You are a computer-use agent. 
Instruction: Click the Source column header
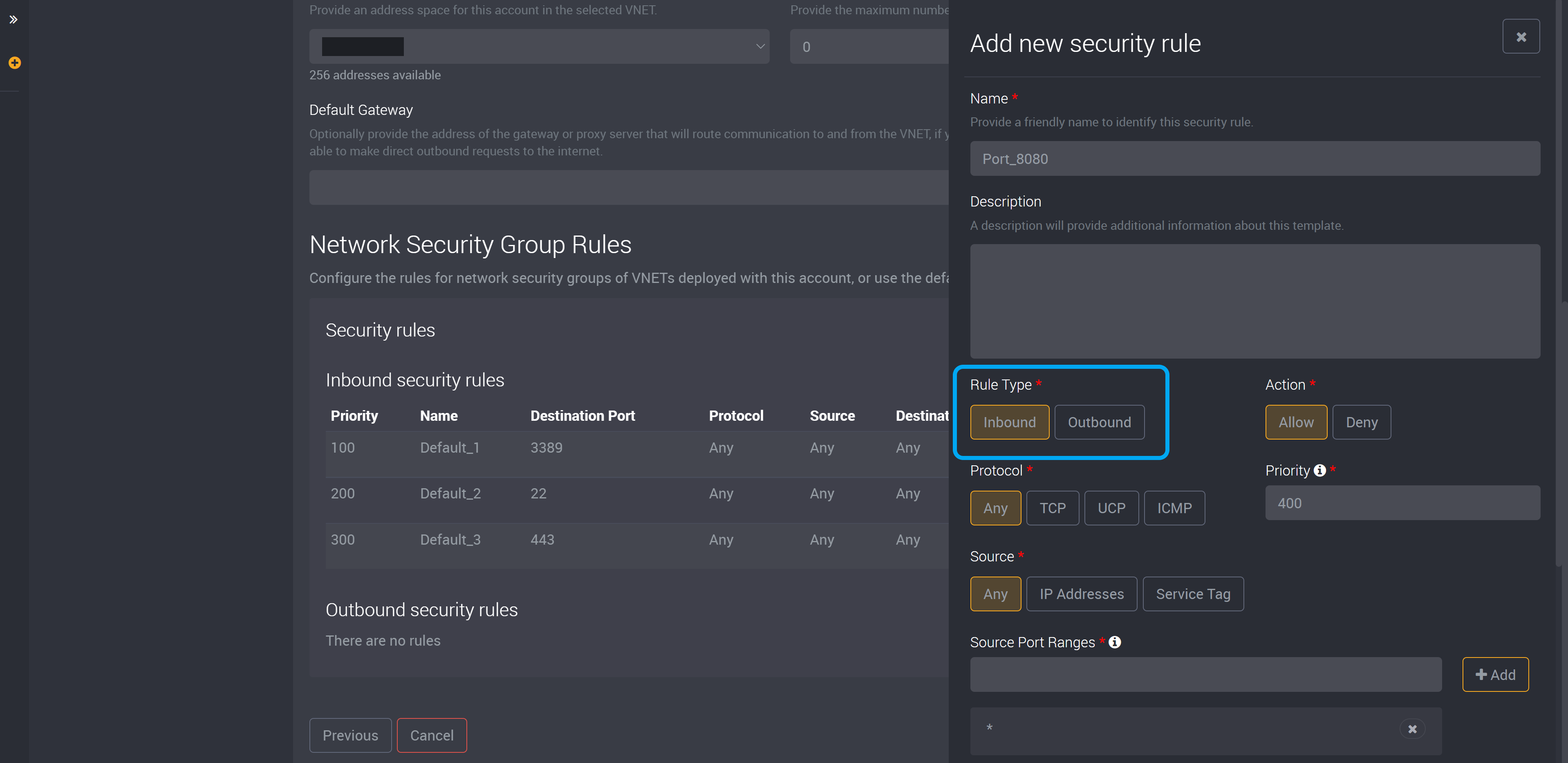click(832, 416)
